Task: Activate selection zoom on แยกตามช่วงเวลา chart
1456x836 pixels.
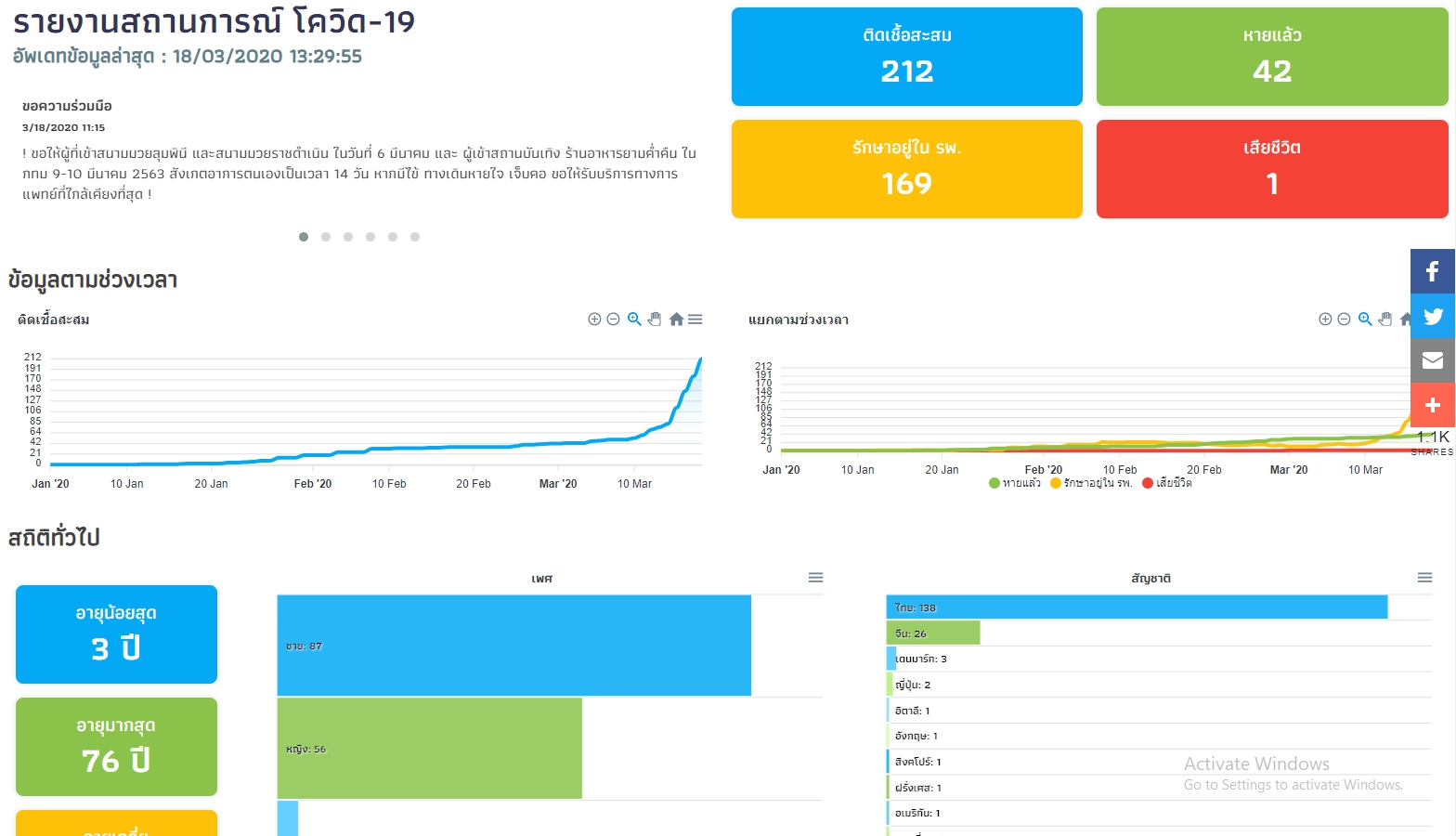Action: pyautogui.click(x=1365, y=319)
